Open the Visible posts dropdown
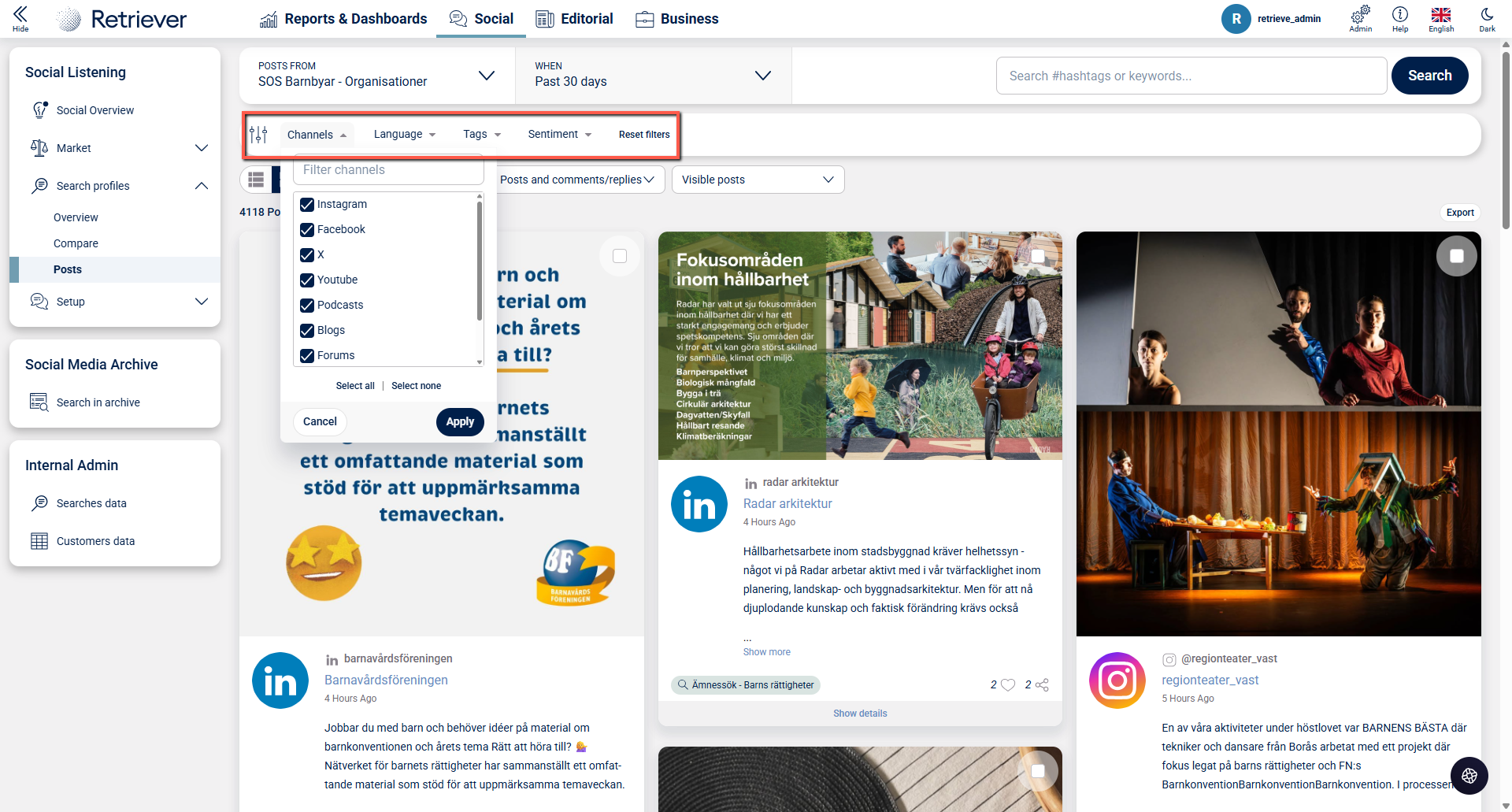1512x812 pixels. click(758, 180)
